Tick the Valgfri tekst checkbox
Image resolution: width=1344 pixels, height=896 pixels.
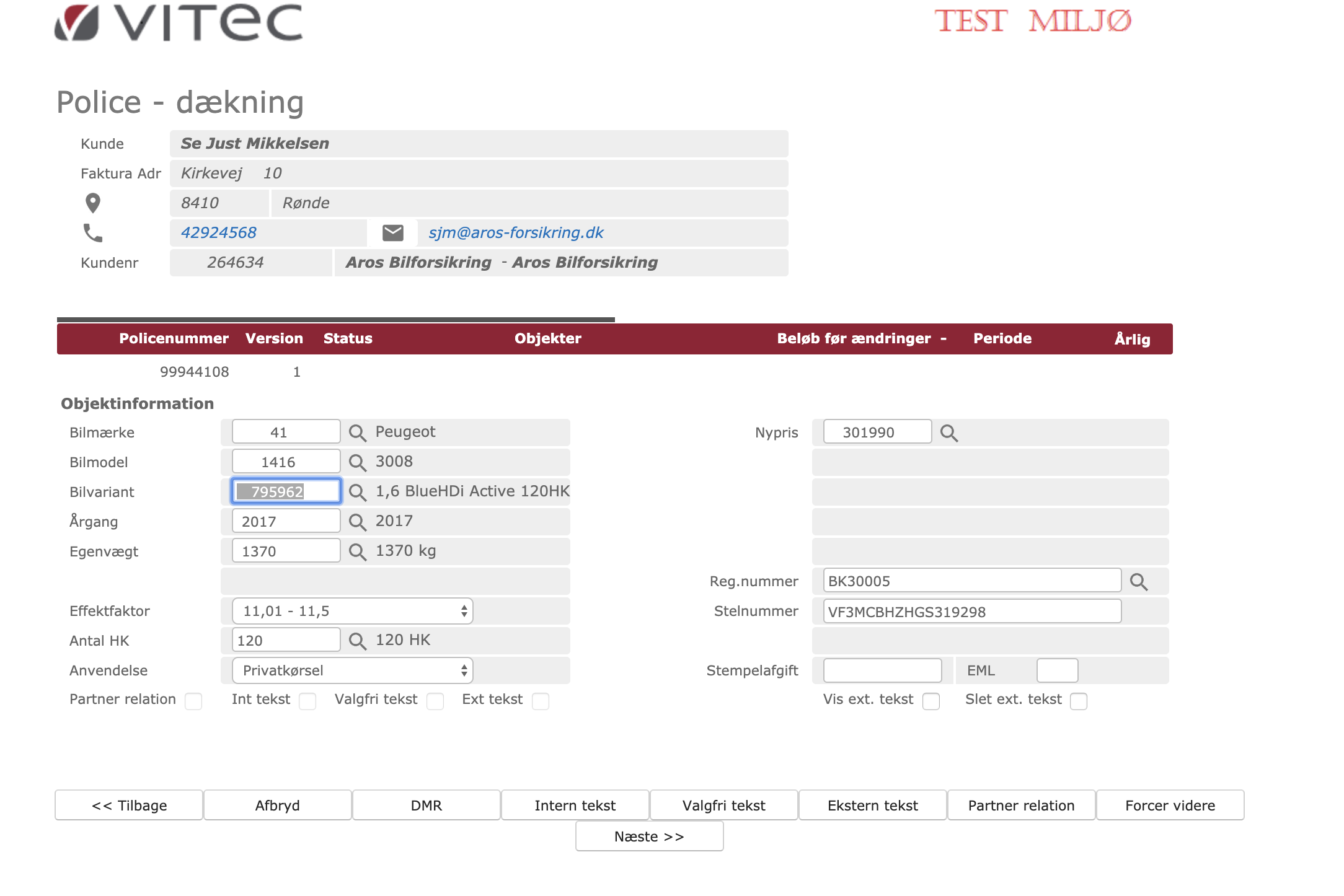click(435, 701)
